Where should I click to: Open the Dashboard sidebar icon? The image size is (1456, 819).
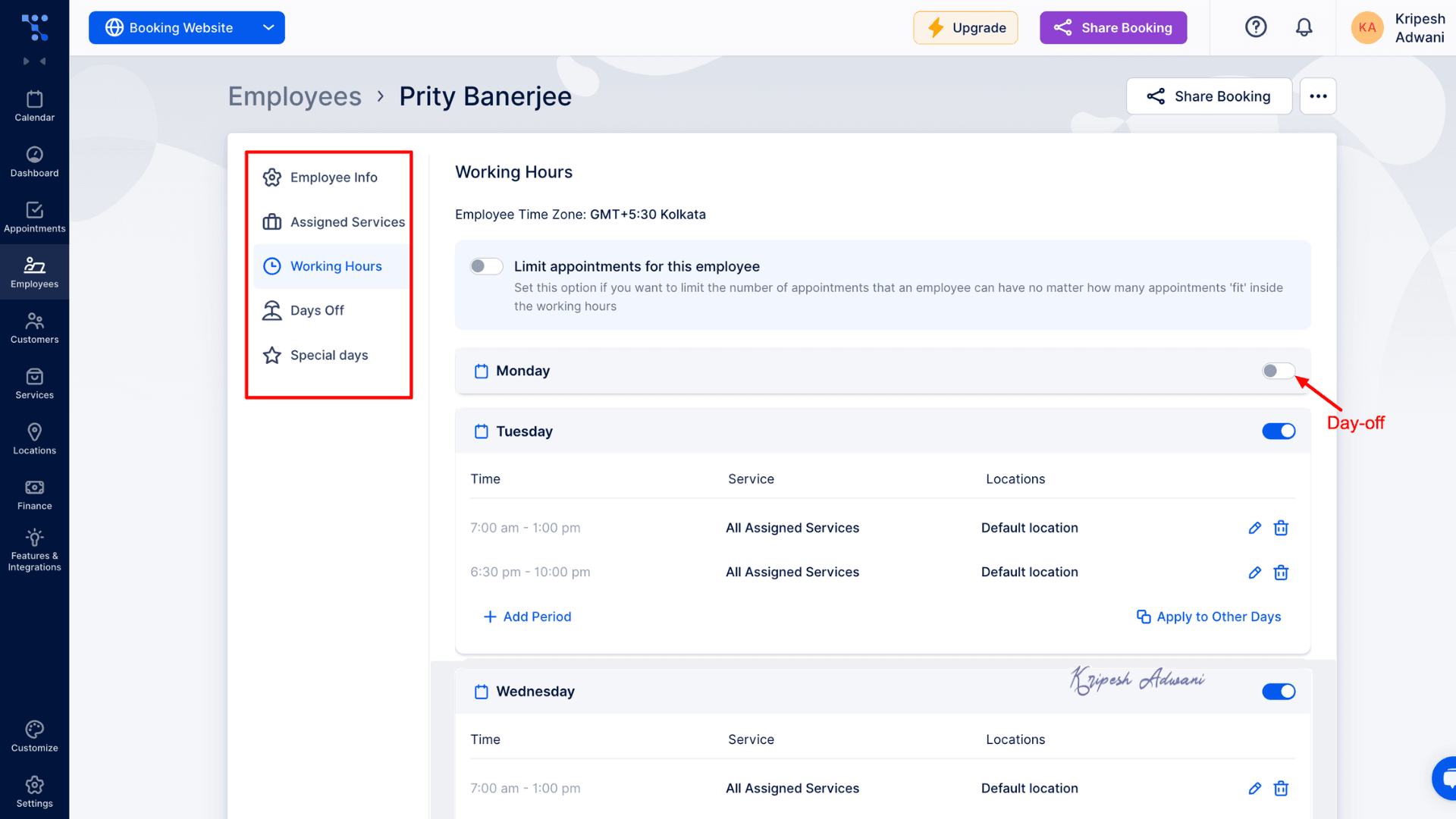coord(34,162)
